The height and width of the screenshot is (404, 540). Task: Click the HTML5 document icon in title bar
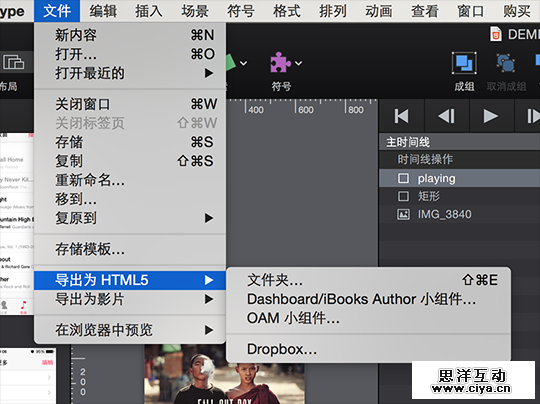point(496,34)
